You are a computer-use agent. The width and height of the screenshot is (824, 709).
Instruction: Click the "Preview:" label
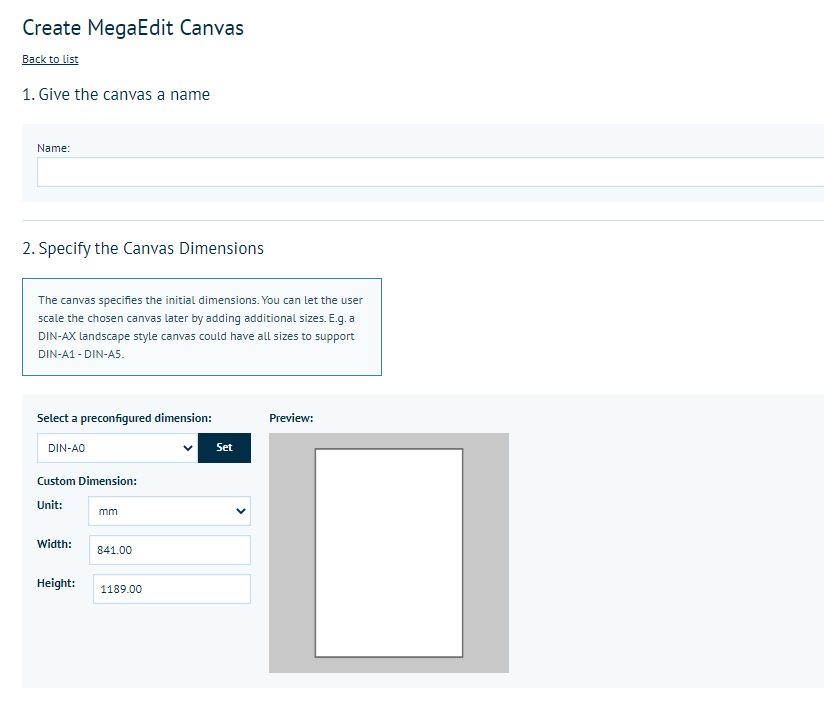click(x=291, y=418)
